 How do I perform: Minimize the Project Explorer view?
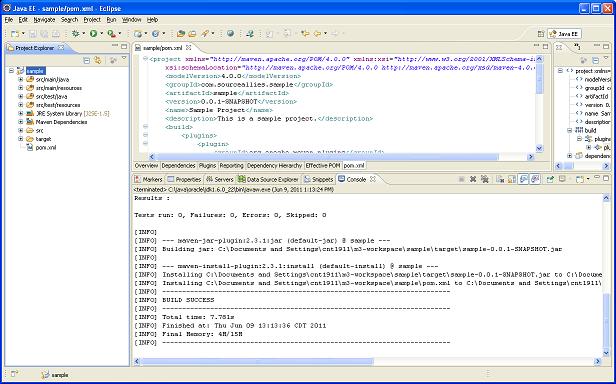pyautogui.click(x=115, y=46)
